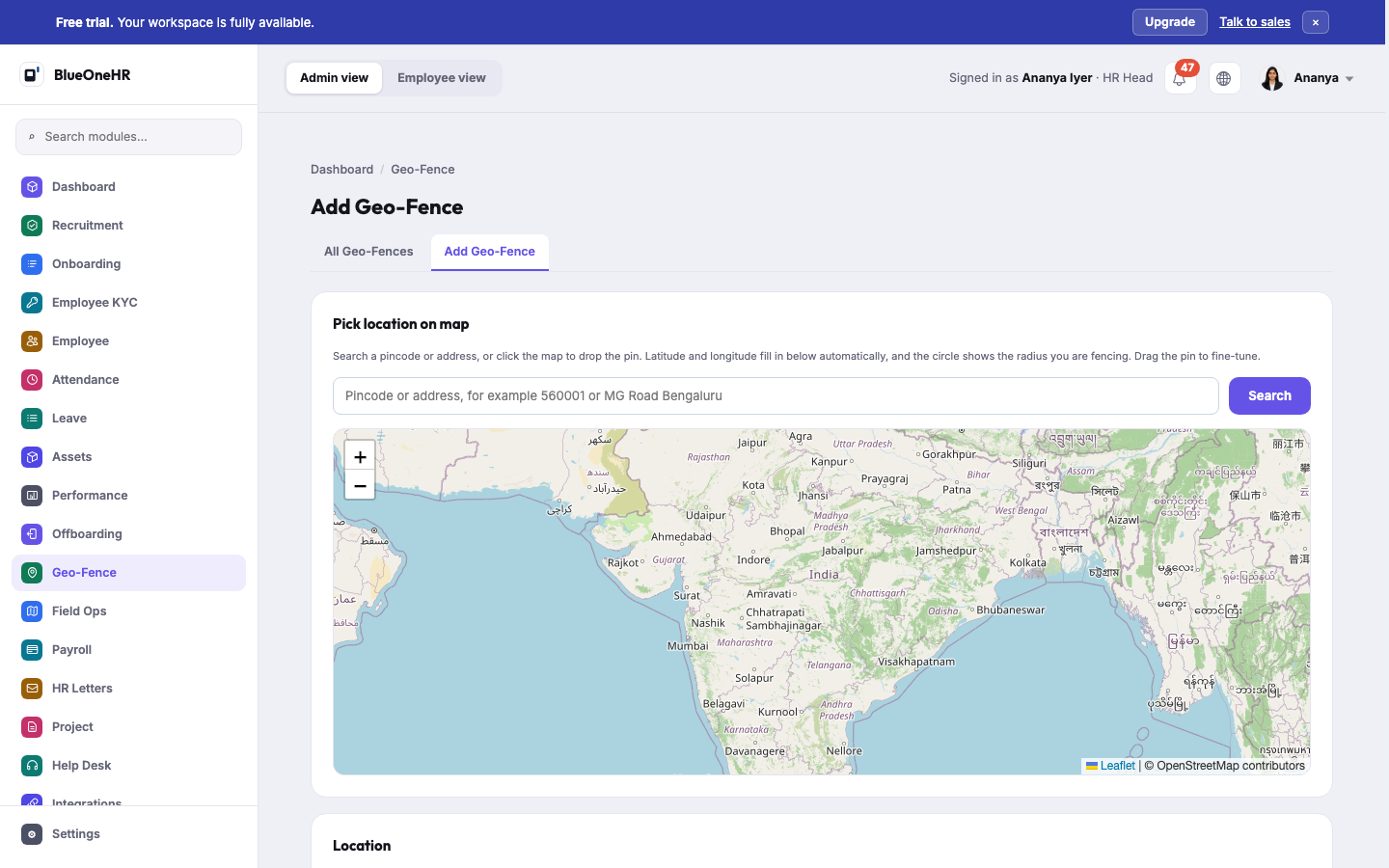Open the Dashboard breadcrumb link
1389x868 pixels.
tap(341, 170)
